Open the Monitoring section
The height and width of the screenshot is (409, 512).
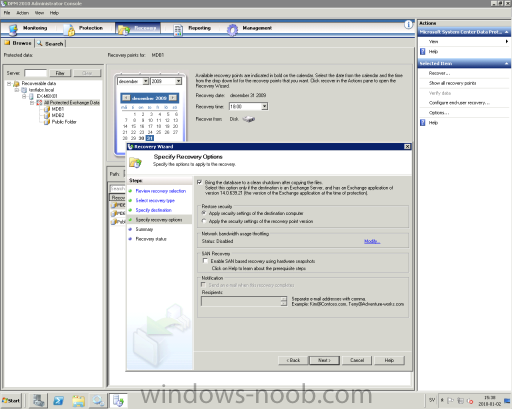(35, 28)
